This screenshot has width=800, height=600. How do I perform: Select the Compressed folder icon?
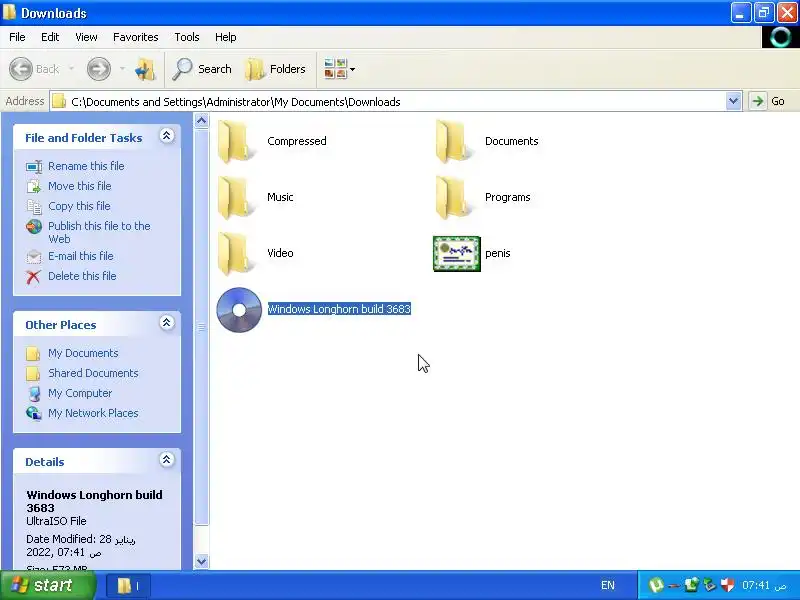236,142
